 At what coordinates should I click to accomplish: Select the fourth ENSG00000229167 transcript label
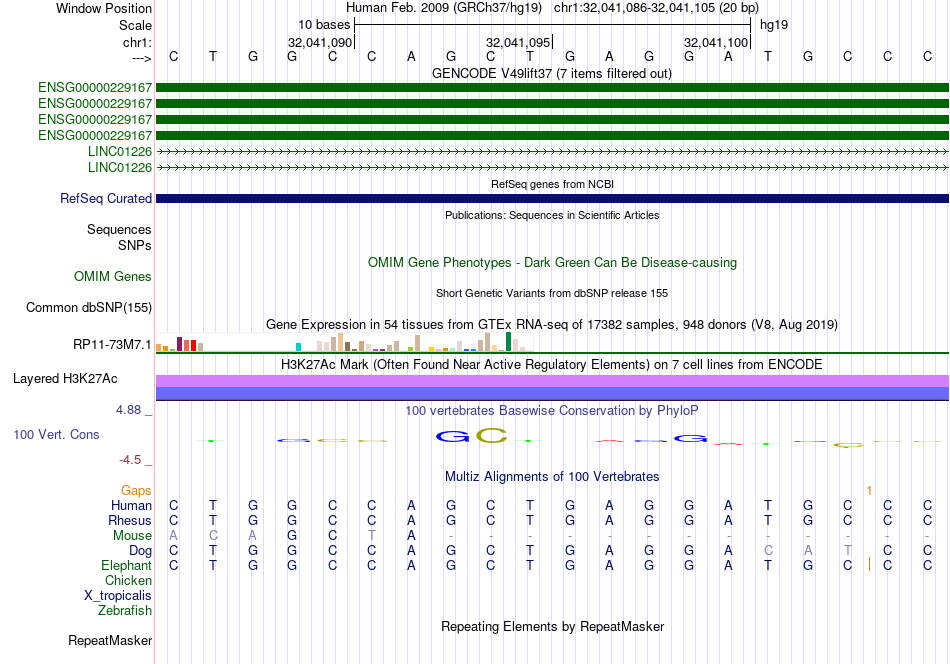coord(95,136)
